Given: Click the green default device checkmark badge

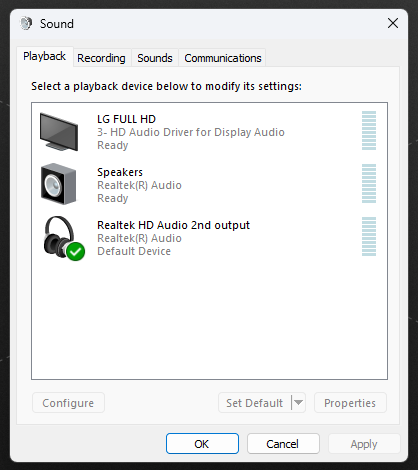Looking at the screenshot, I should point(75,252).
